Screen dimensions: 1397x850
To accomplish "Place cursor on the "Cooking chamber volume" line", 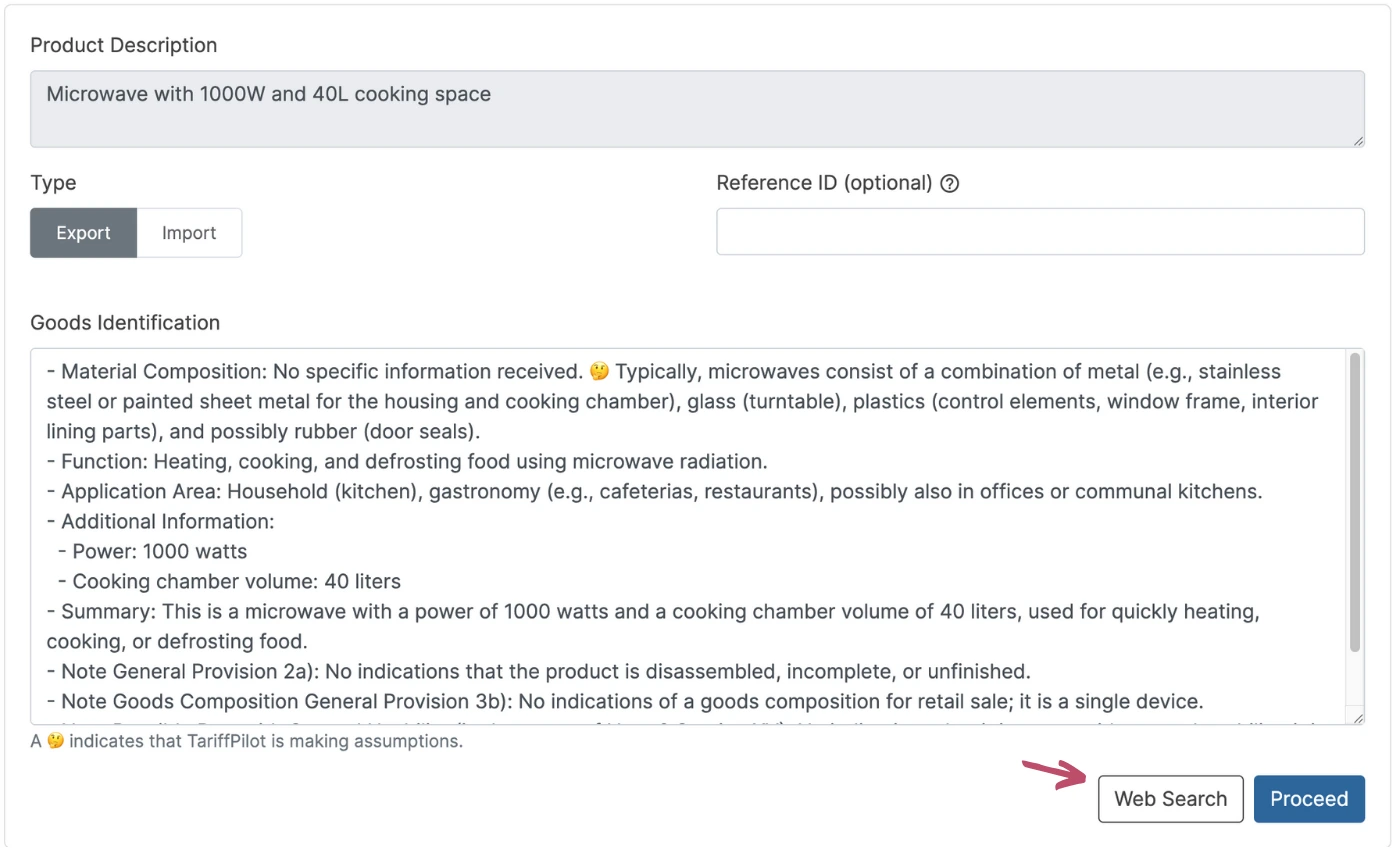I will tap(236, 582).
